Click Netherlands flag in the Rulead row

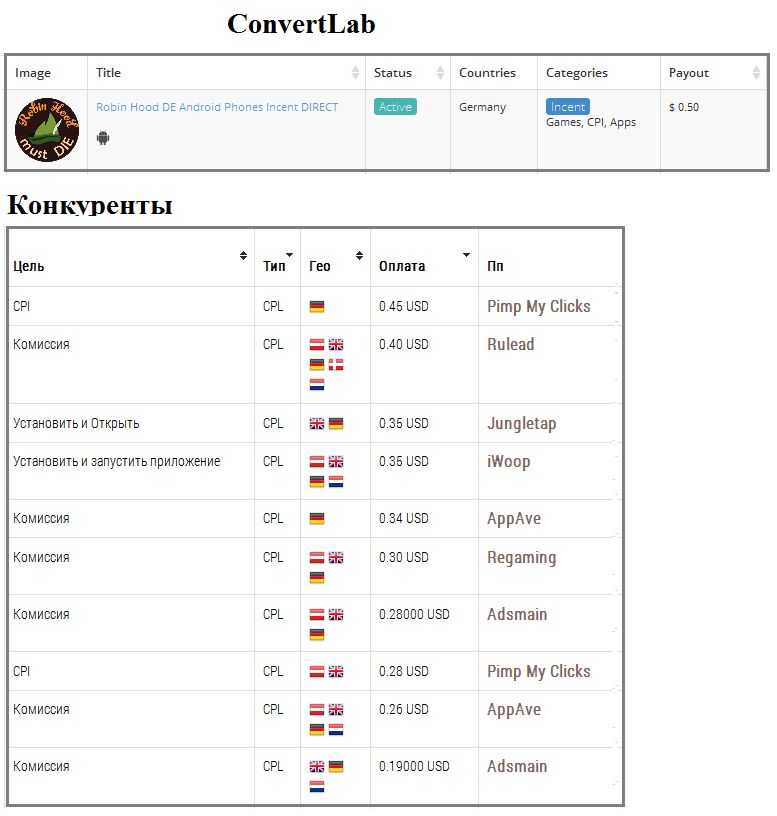click(x=317, y=385)
